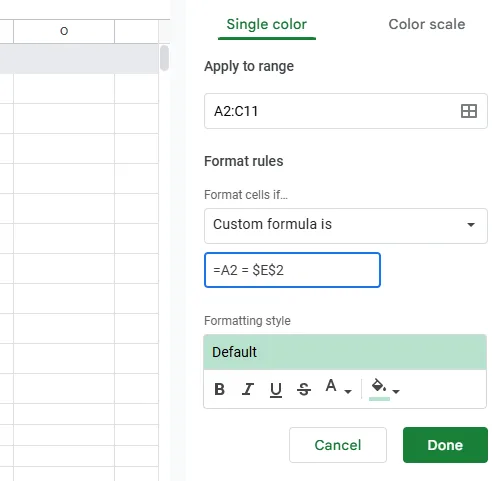
Task: Open the 'Custom formula is' condition dropdown
Action: (346, 226)
